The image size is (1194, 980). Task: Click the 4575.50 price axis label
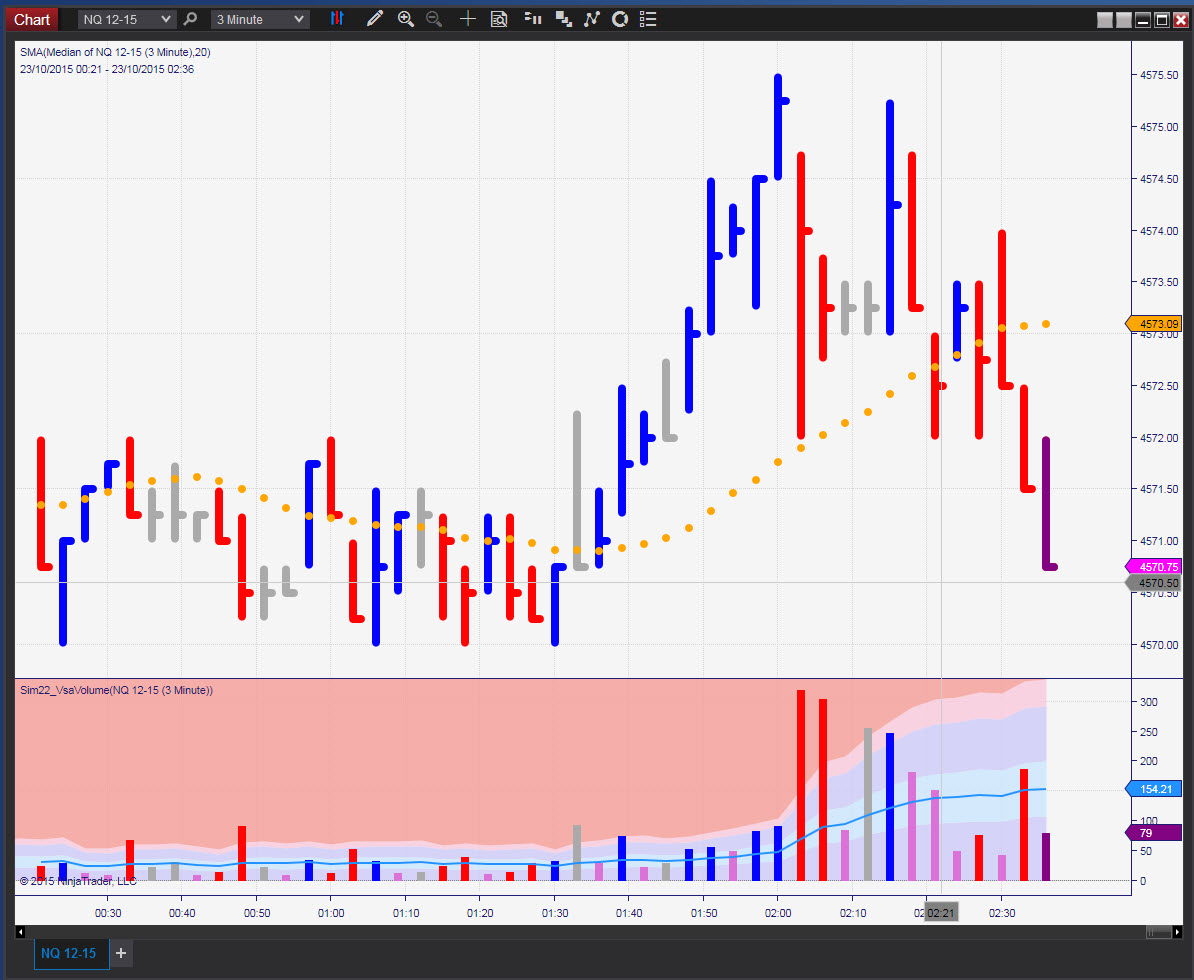point(1159,75)
